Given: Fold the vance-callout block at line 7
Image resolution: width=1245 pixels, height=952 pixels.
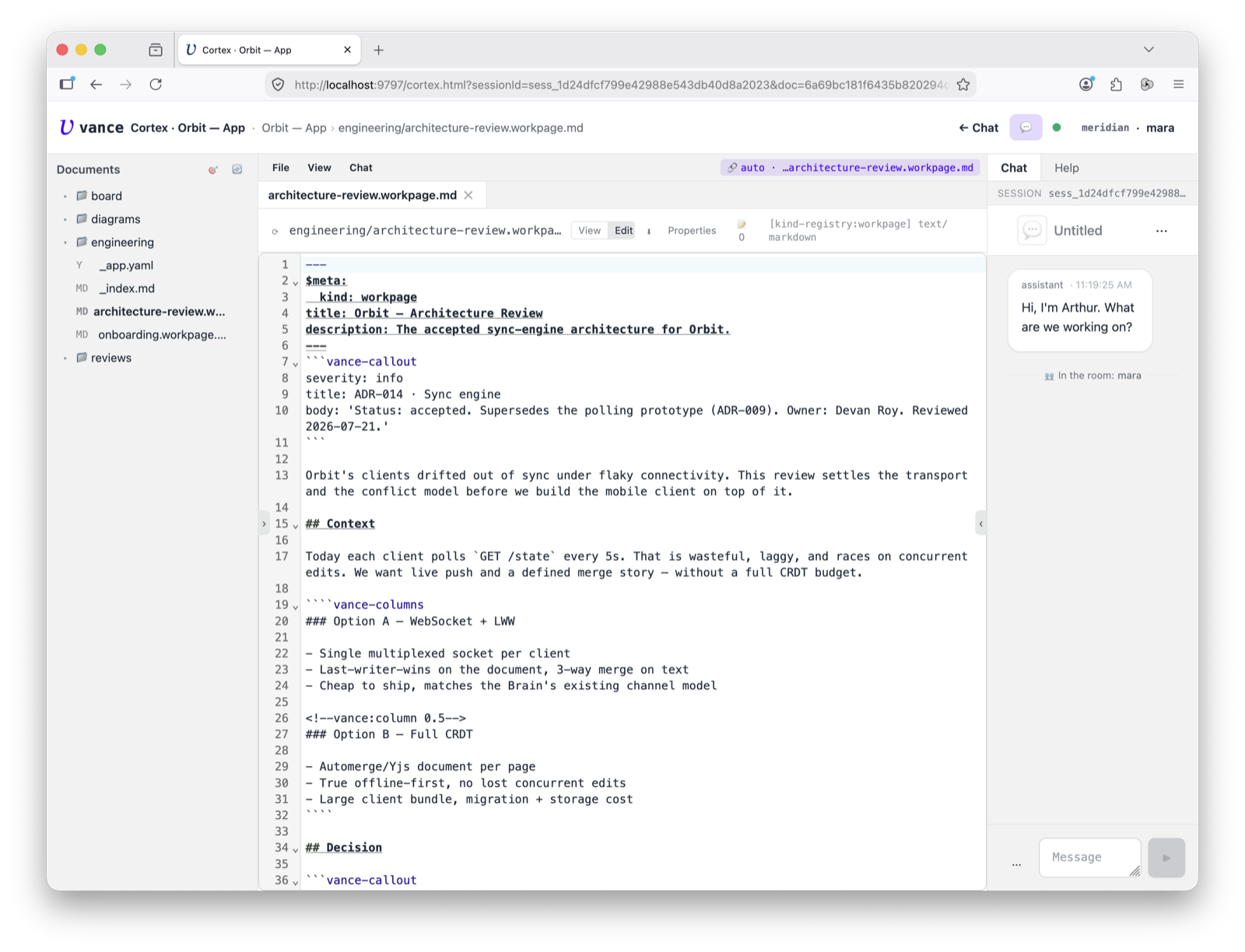Looking at the screenshot, I should 296,363.
